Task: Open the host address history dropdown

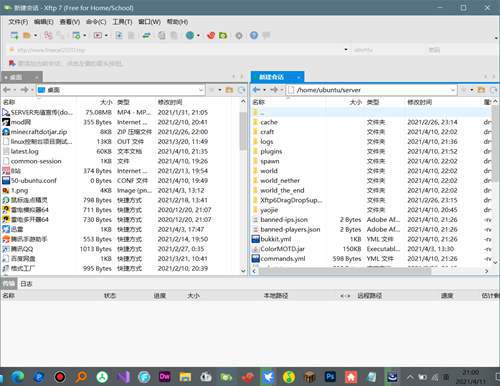Action: pyautogui.click(x=346, y=50)
